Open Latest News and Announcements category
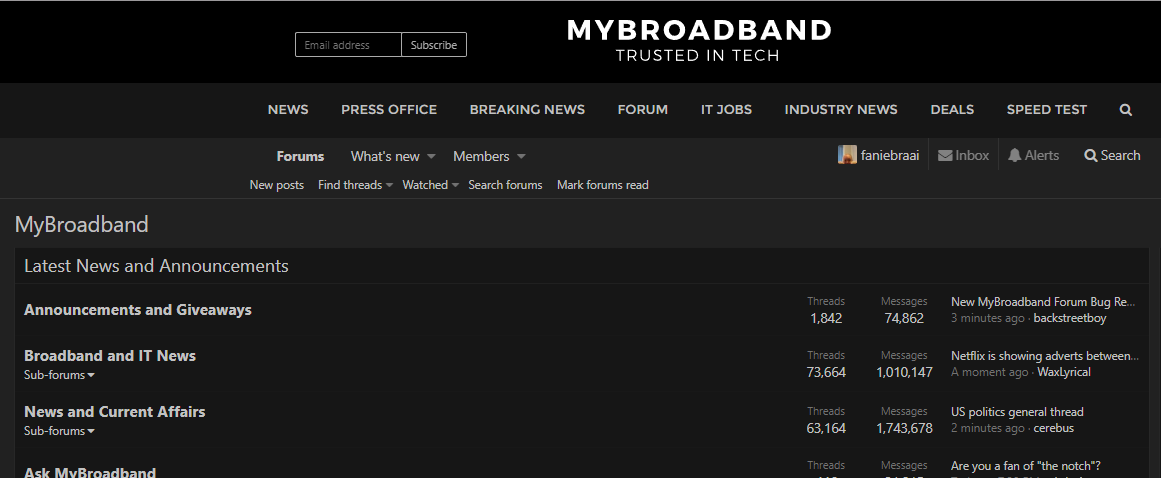This screenshot has width=1161, height=478. 156,266
